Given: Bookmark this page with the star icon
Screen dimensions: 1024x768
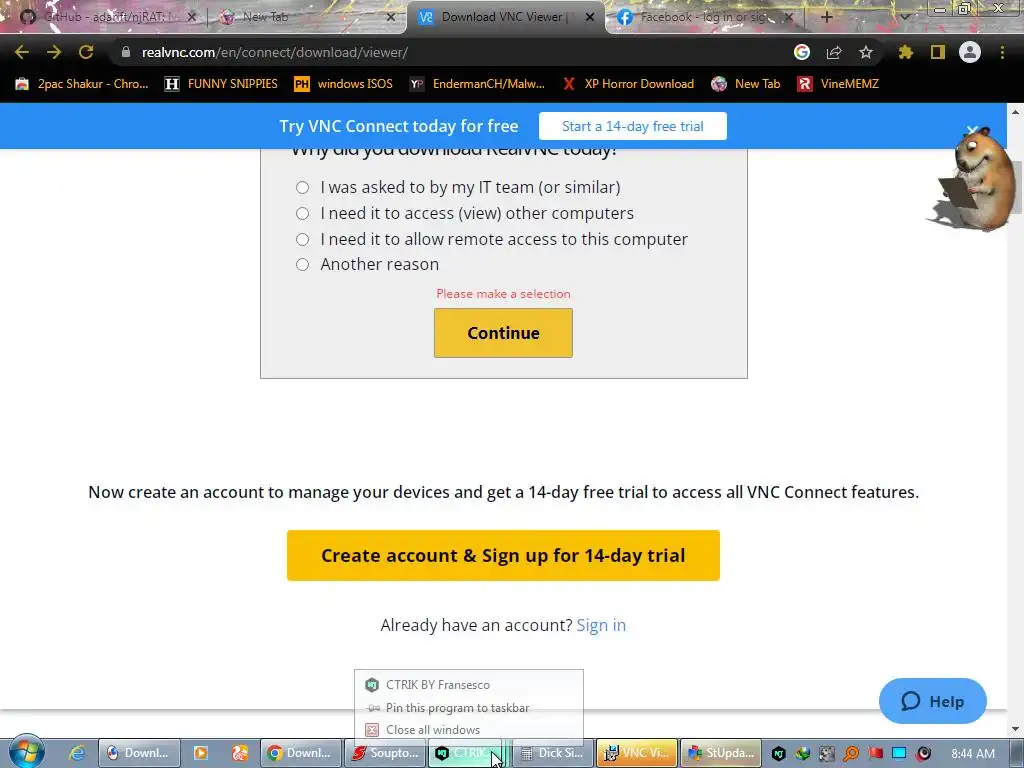Looking at the screenshot, I should point(866,52).
